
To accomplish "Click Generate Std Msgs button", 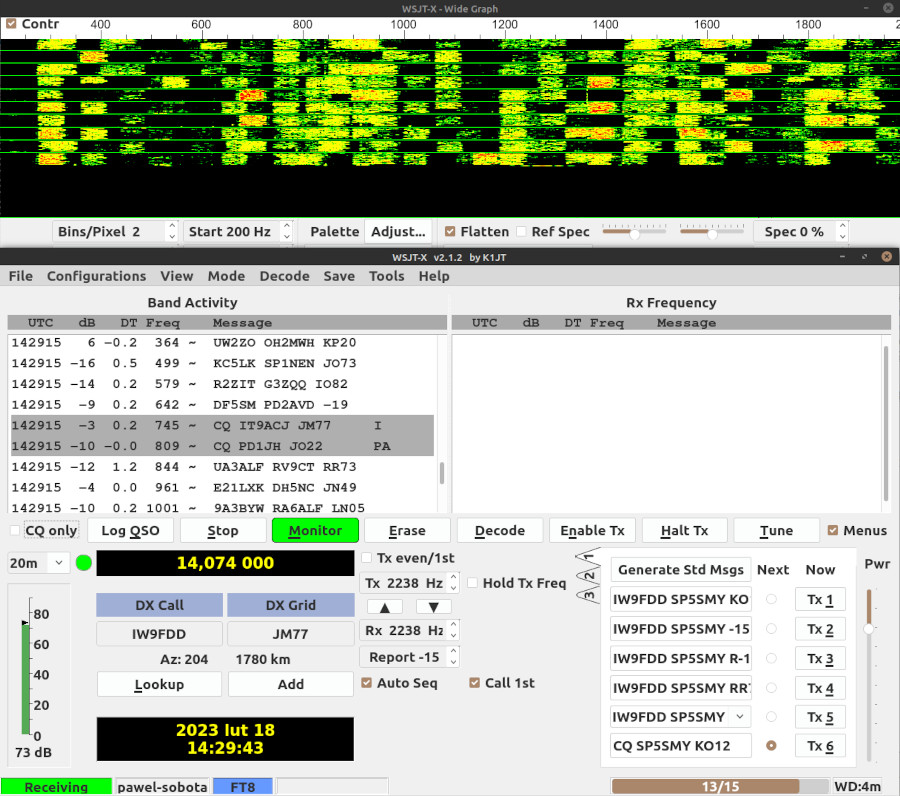I will tap(681, 569).
